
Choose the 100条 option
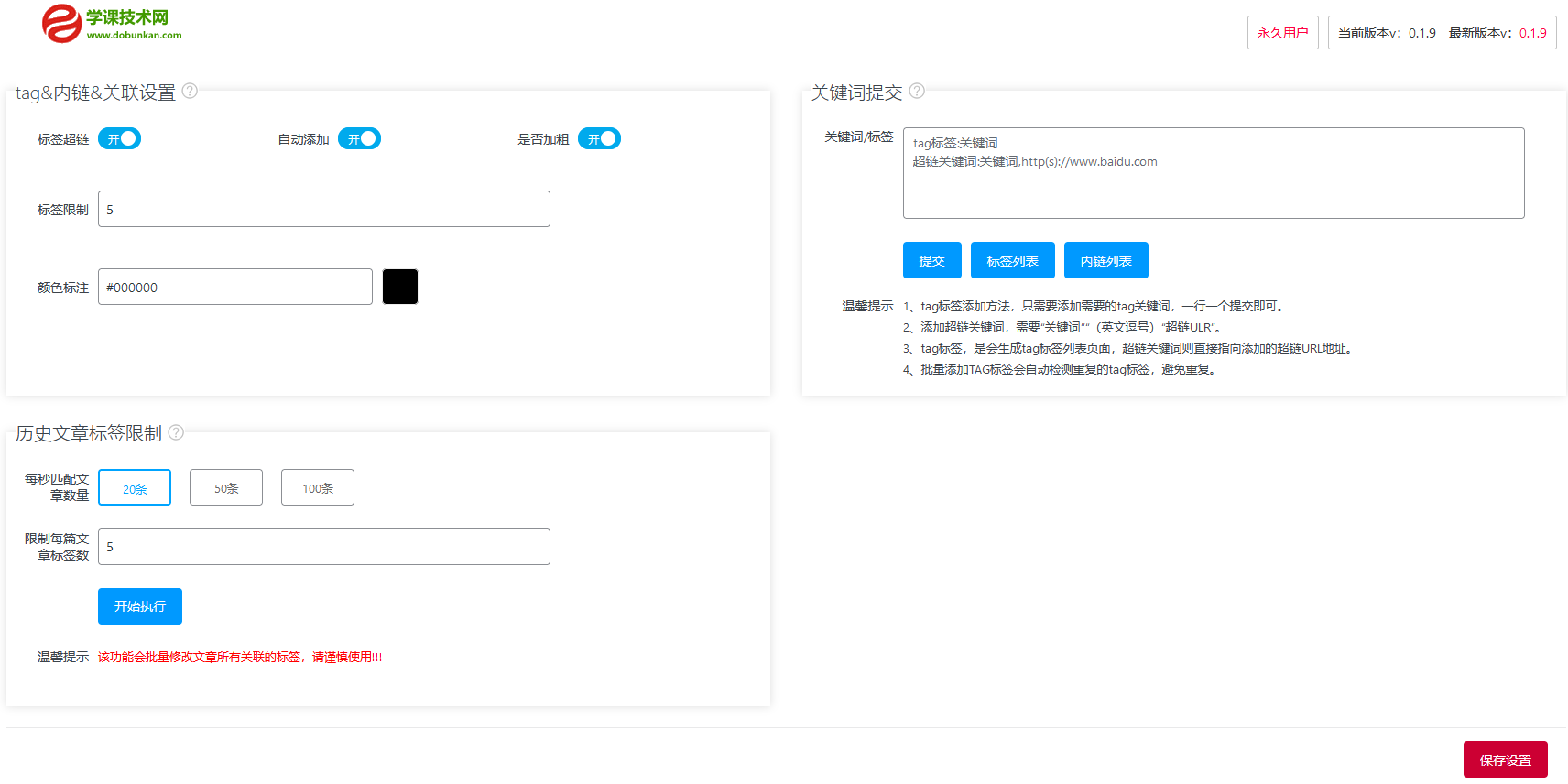tap(318, 488)
